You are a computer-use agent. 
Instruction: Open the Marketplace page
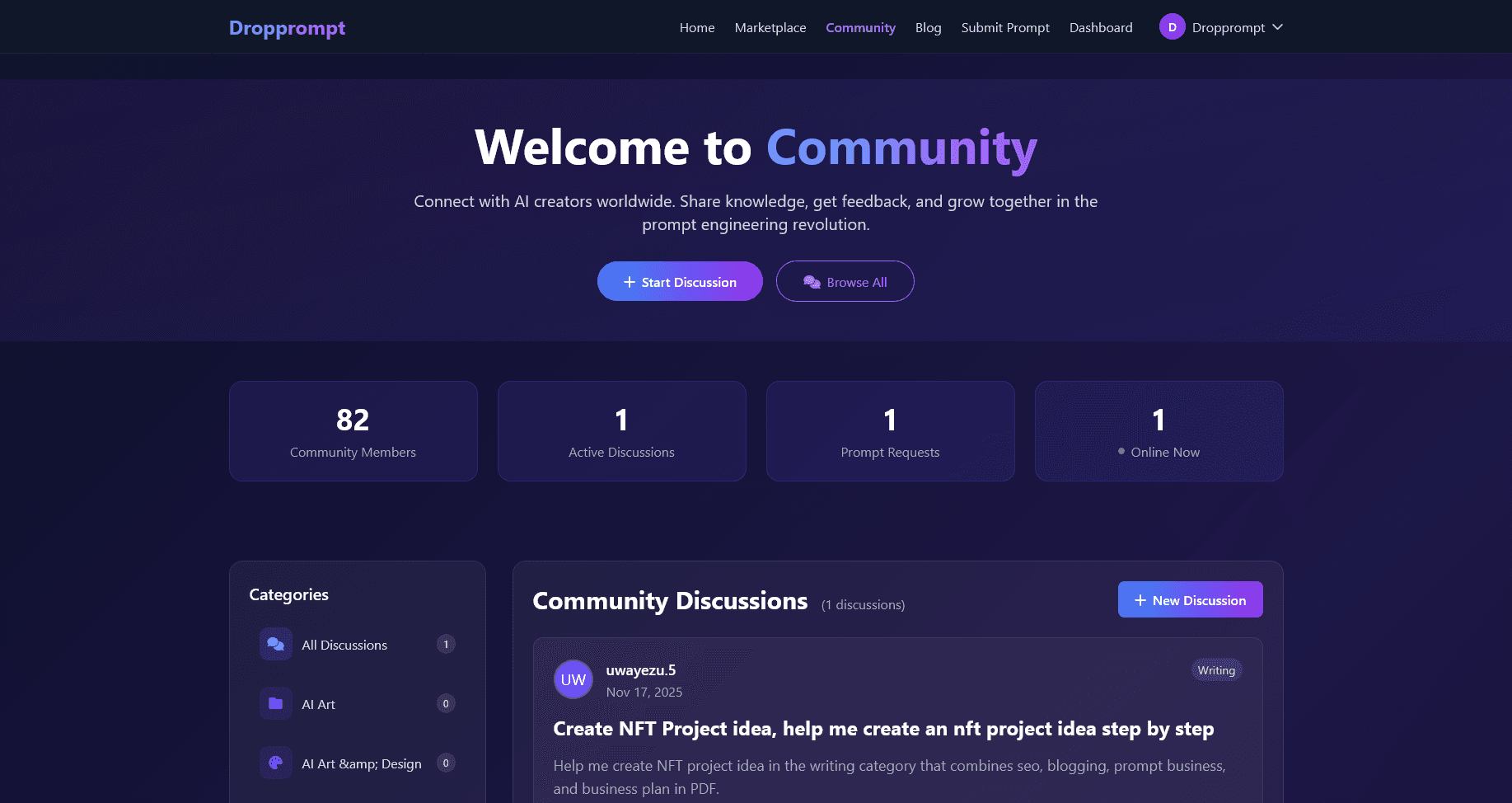coord(770,27)
